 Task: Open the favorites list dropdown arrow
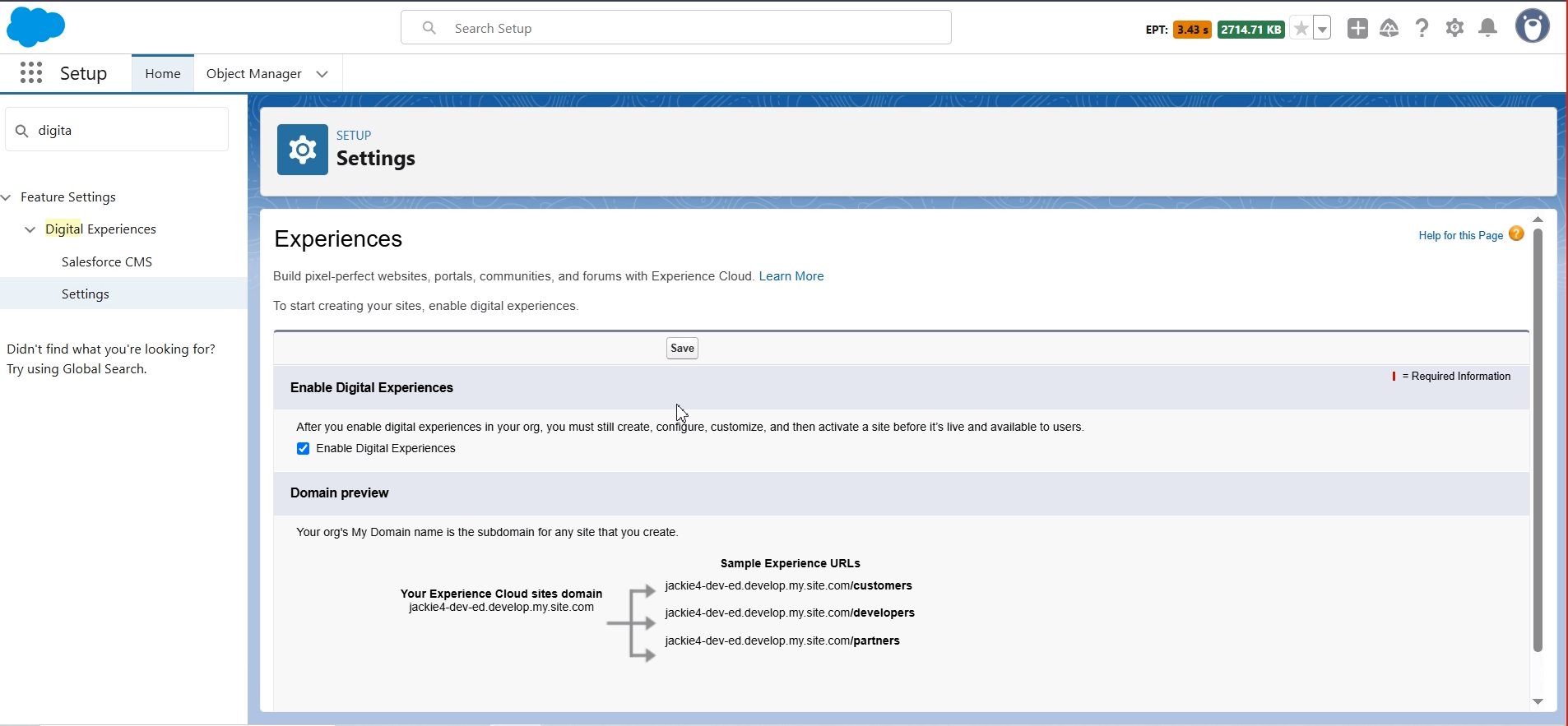[x=1322, y=29]
